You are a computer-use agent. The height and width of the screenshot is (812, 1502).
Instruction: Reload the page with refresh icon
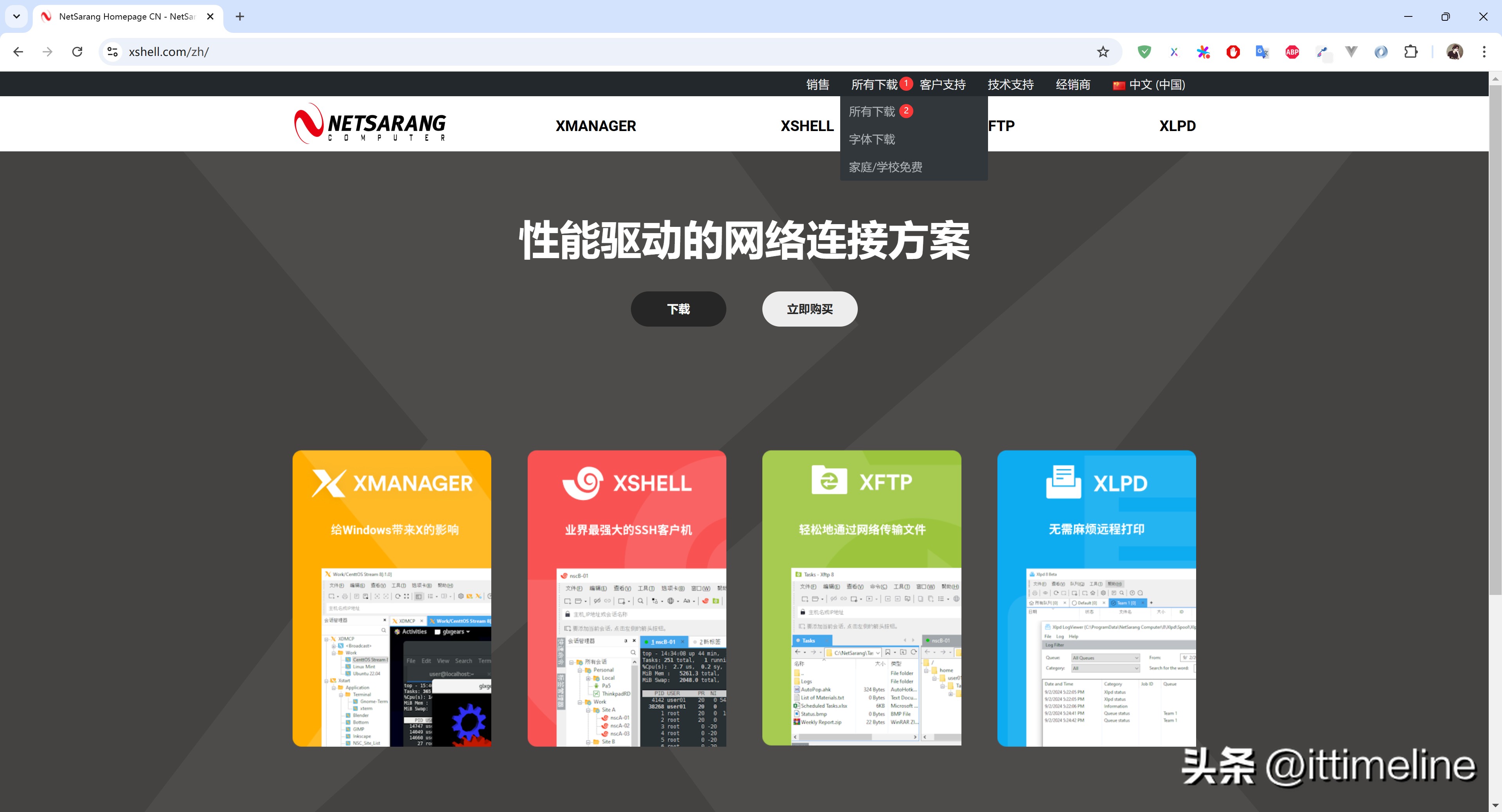coord(77,52)
